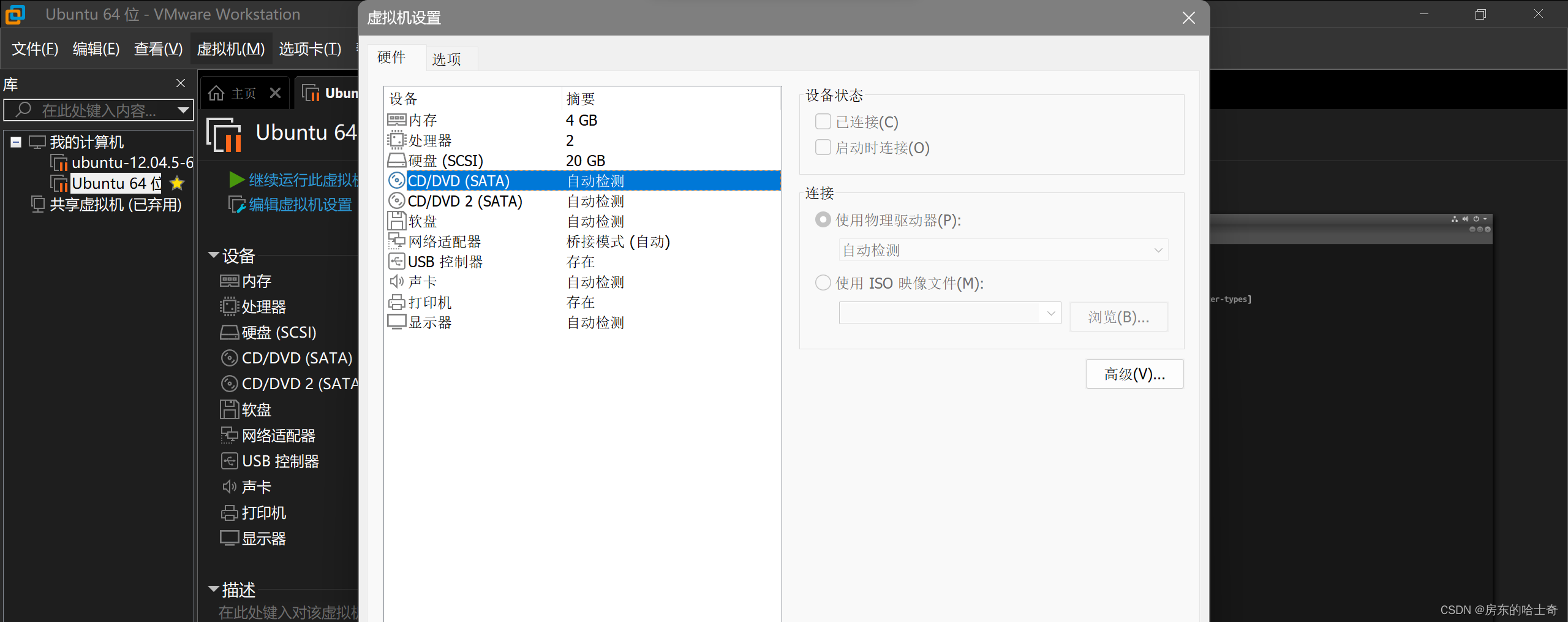Image resolution: width=1568 pixels, height=622 pixels.
Task: Select the 硬盘 (SCSI) disk icon in the dialog list
Action: point(396,161)
